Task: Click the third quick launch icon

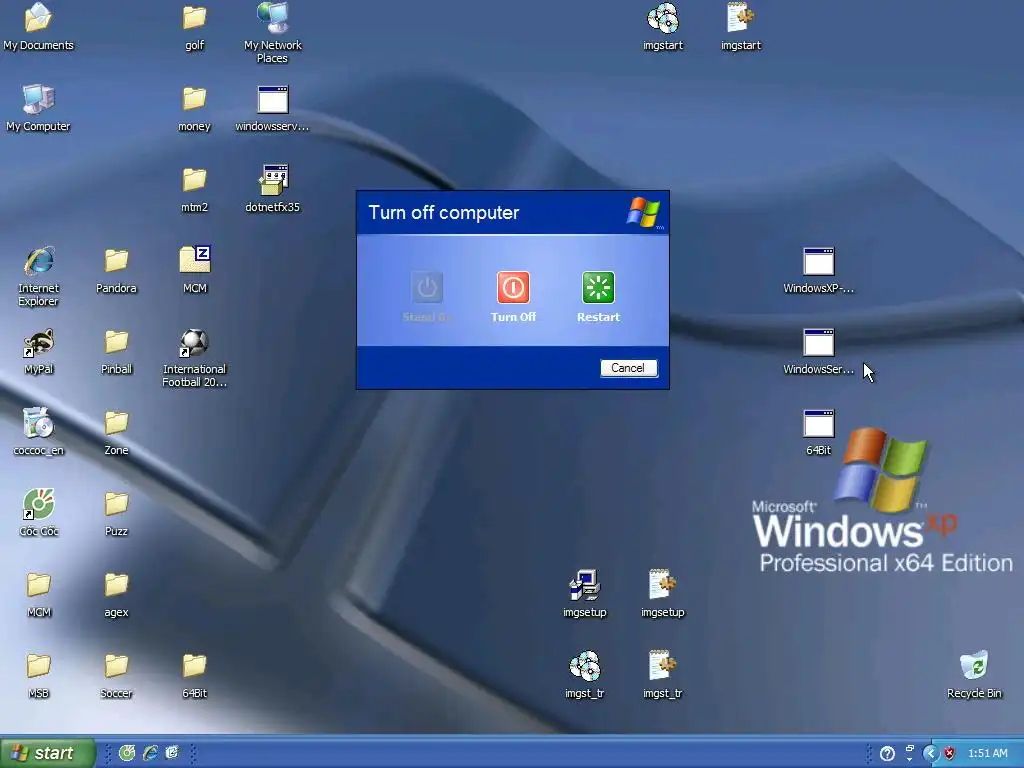Action: click(172, 753)
